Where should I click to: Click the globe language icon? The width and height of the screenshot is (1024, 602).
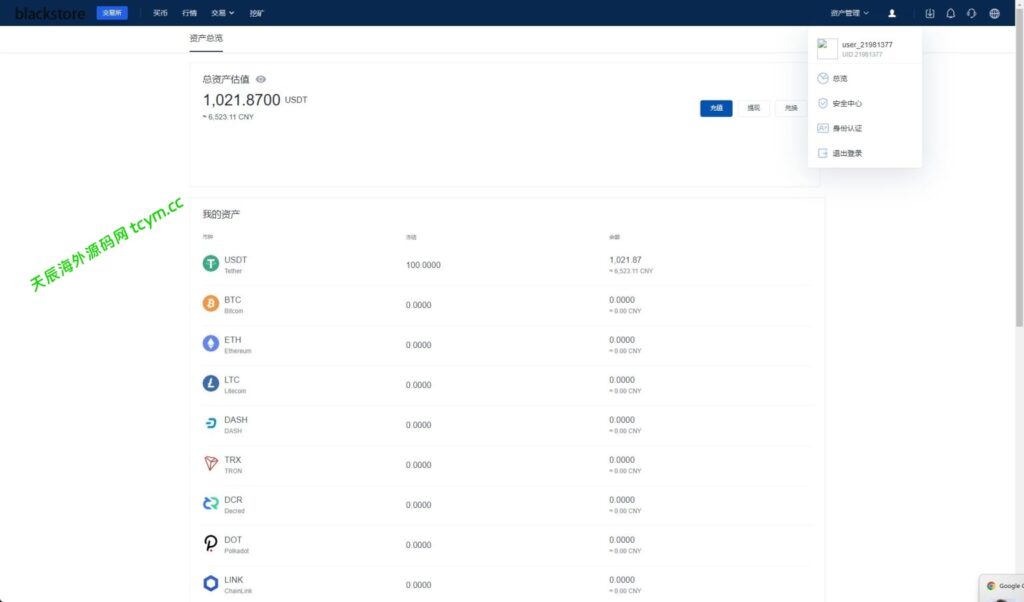pyautogui.click(x=994, y=13)
